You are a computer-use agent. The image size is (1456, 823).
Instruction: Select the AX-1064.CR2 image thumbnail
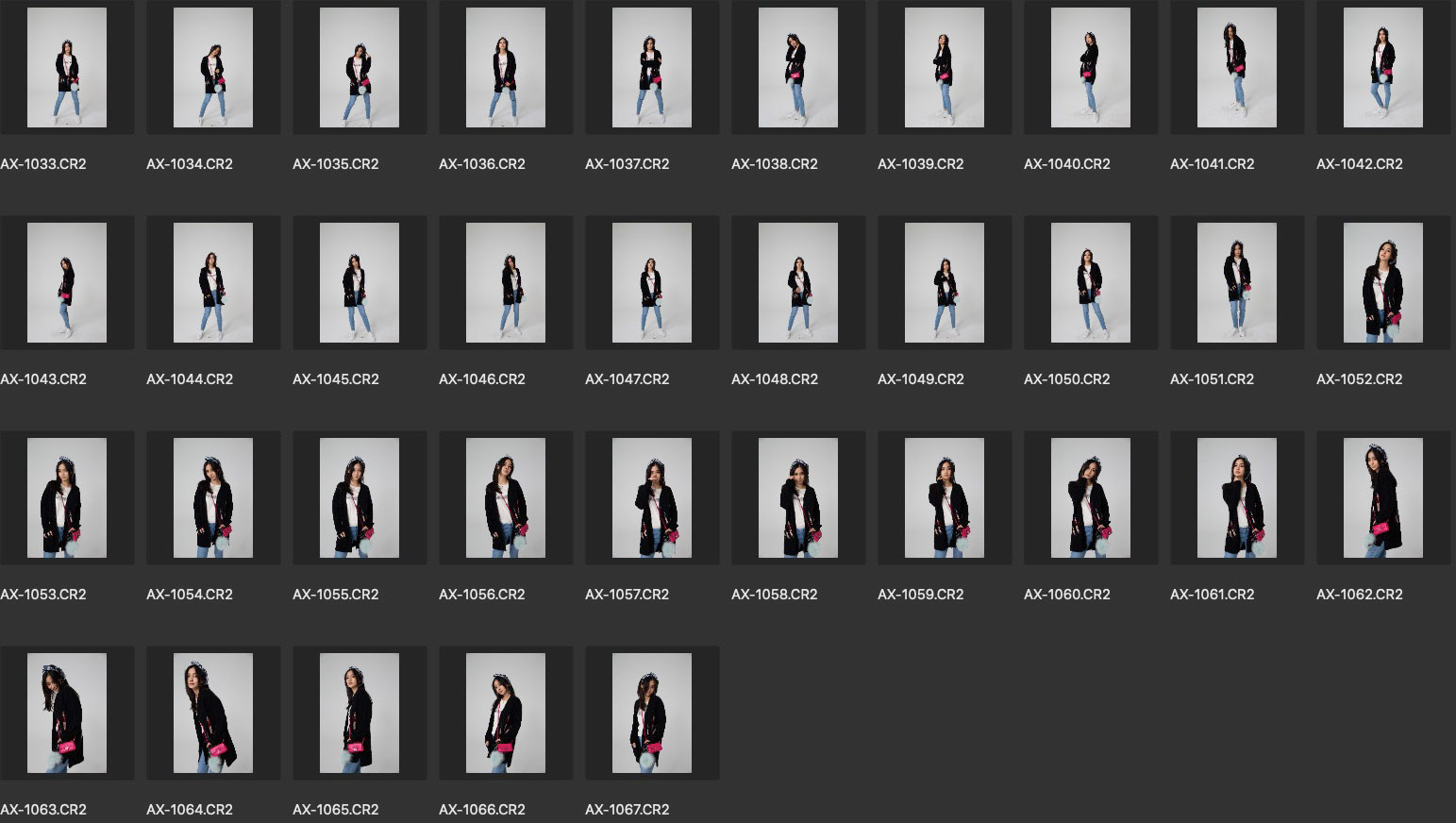(213, 714)
